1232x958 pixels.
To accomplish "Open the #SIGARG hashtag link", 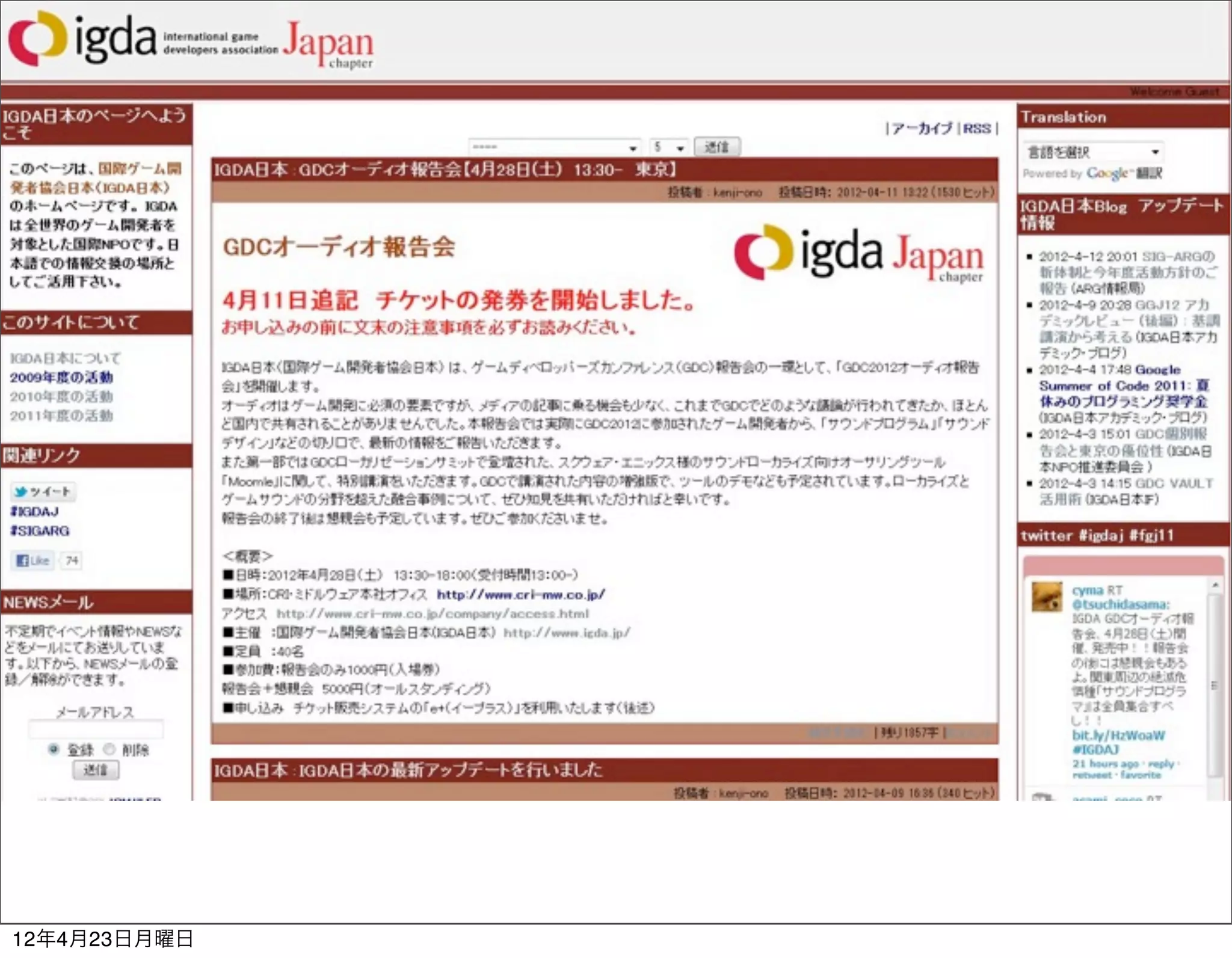I will click(x=40, y=531).
